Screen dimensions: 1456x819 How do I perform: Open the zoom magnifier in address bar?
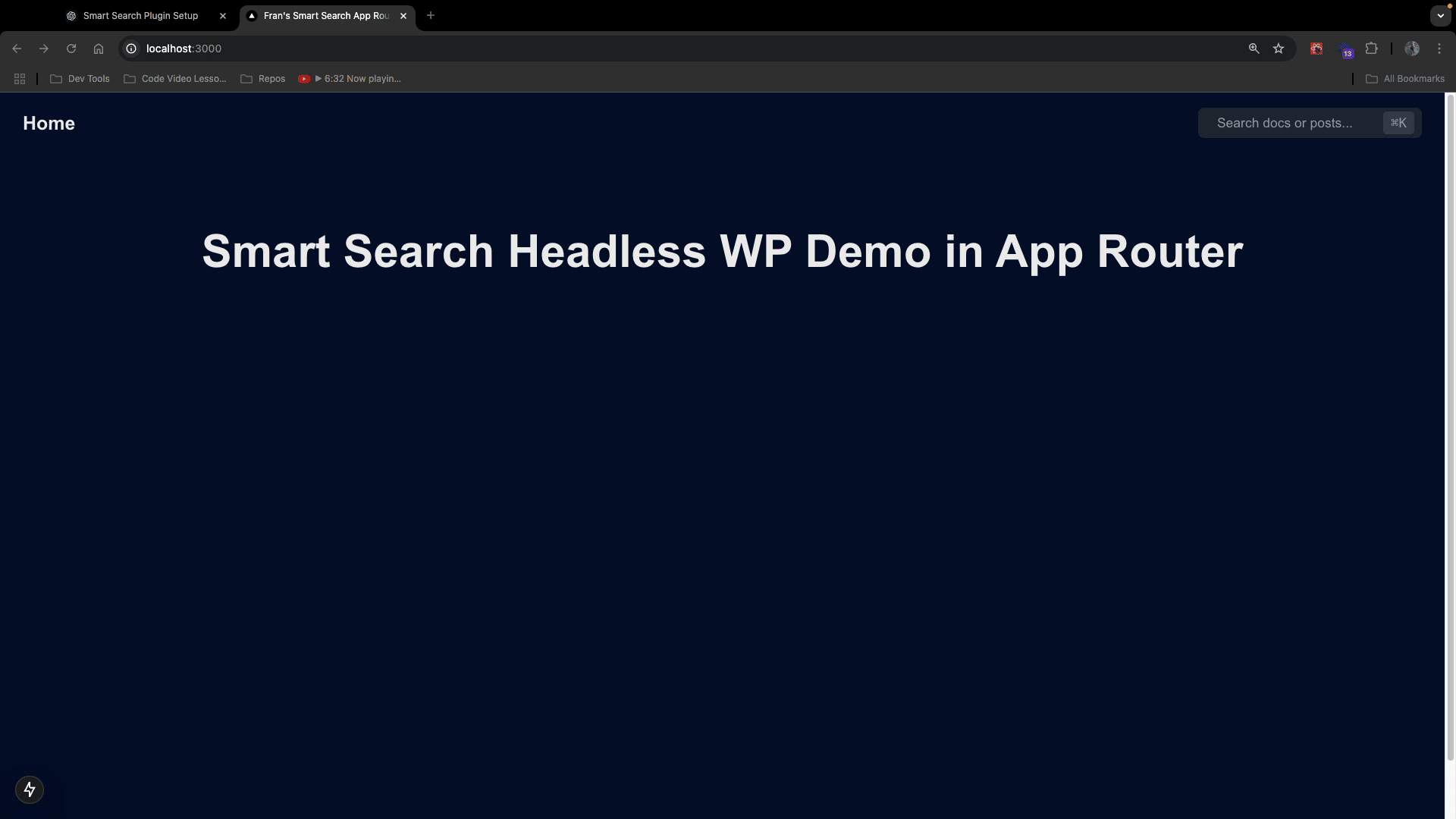(1254, 49)
